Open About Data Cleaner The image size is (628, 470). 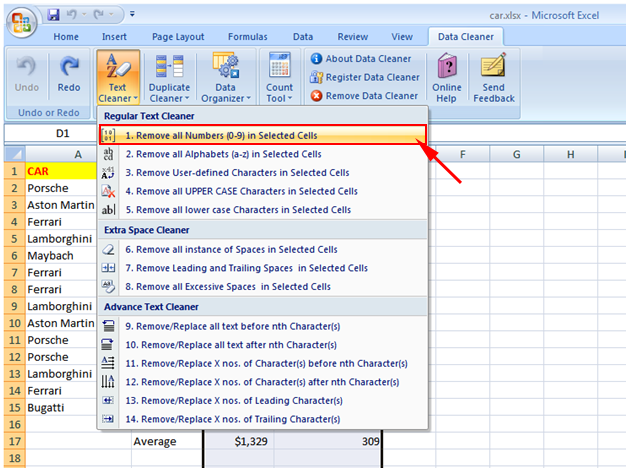[361, 59]
